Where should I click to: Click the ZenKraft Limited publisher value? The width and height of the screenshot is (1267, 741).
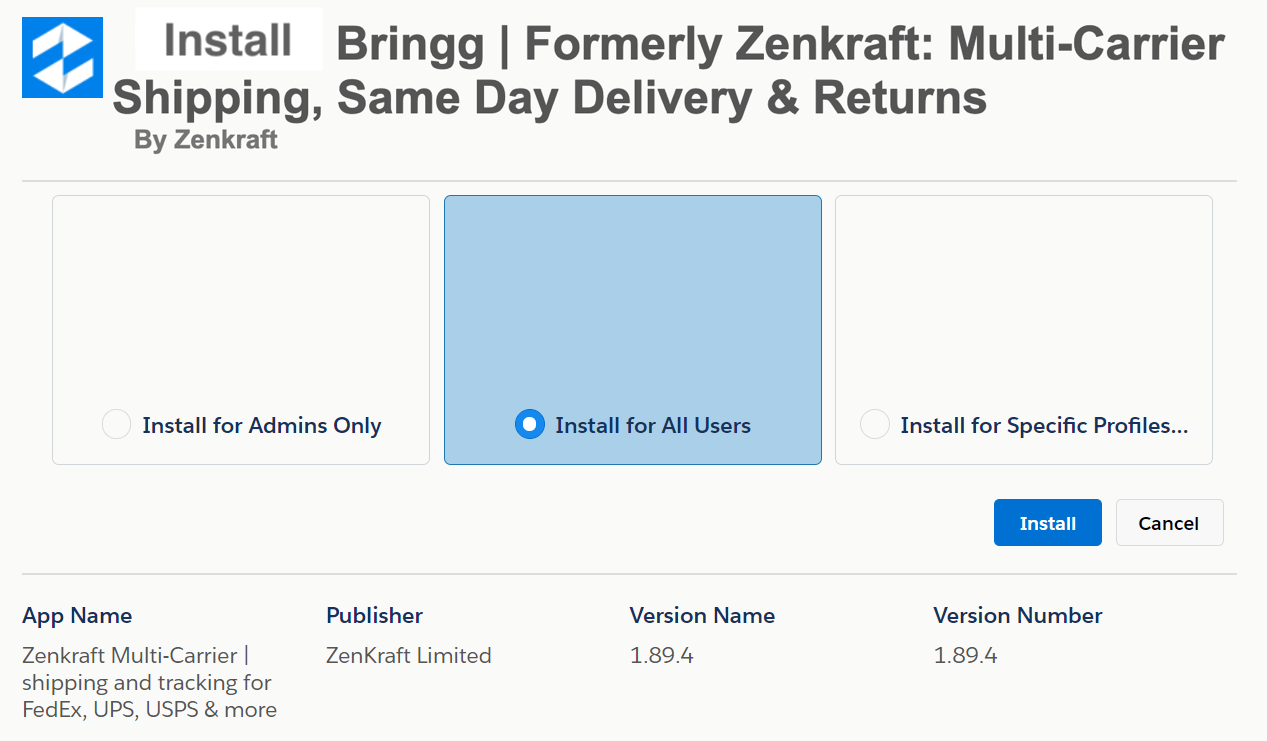(x=408, y=656)
